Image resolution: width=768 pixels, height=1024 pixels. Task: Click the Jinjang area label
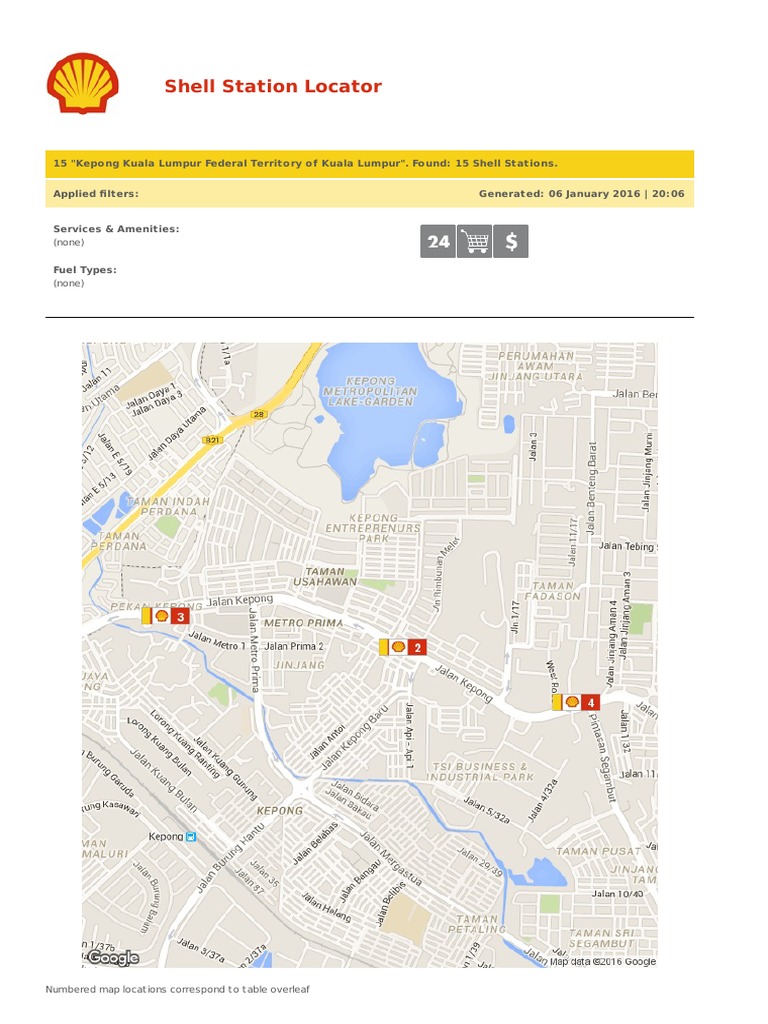(299, 665)
